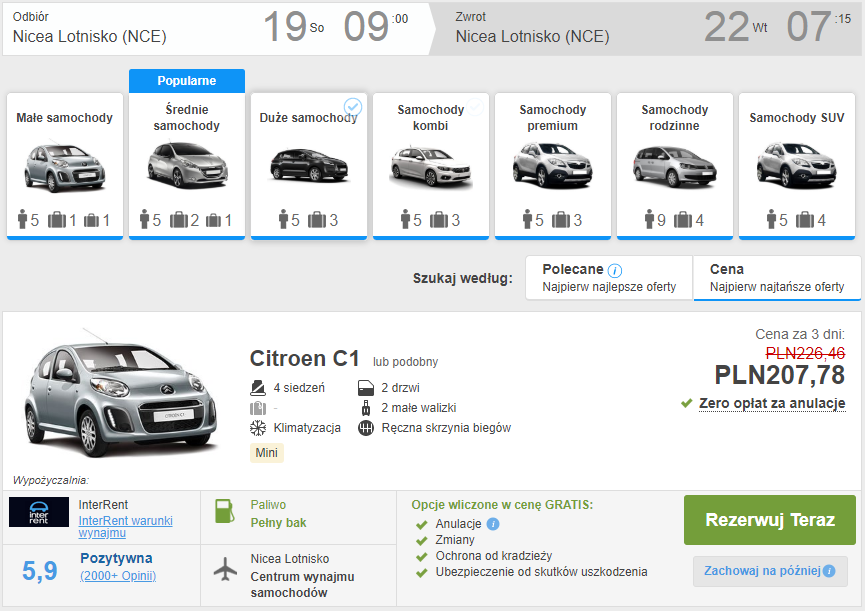Click the green fuel pump icon
865x611 pixels.
pyautogui.click(x=225, y=512)
